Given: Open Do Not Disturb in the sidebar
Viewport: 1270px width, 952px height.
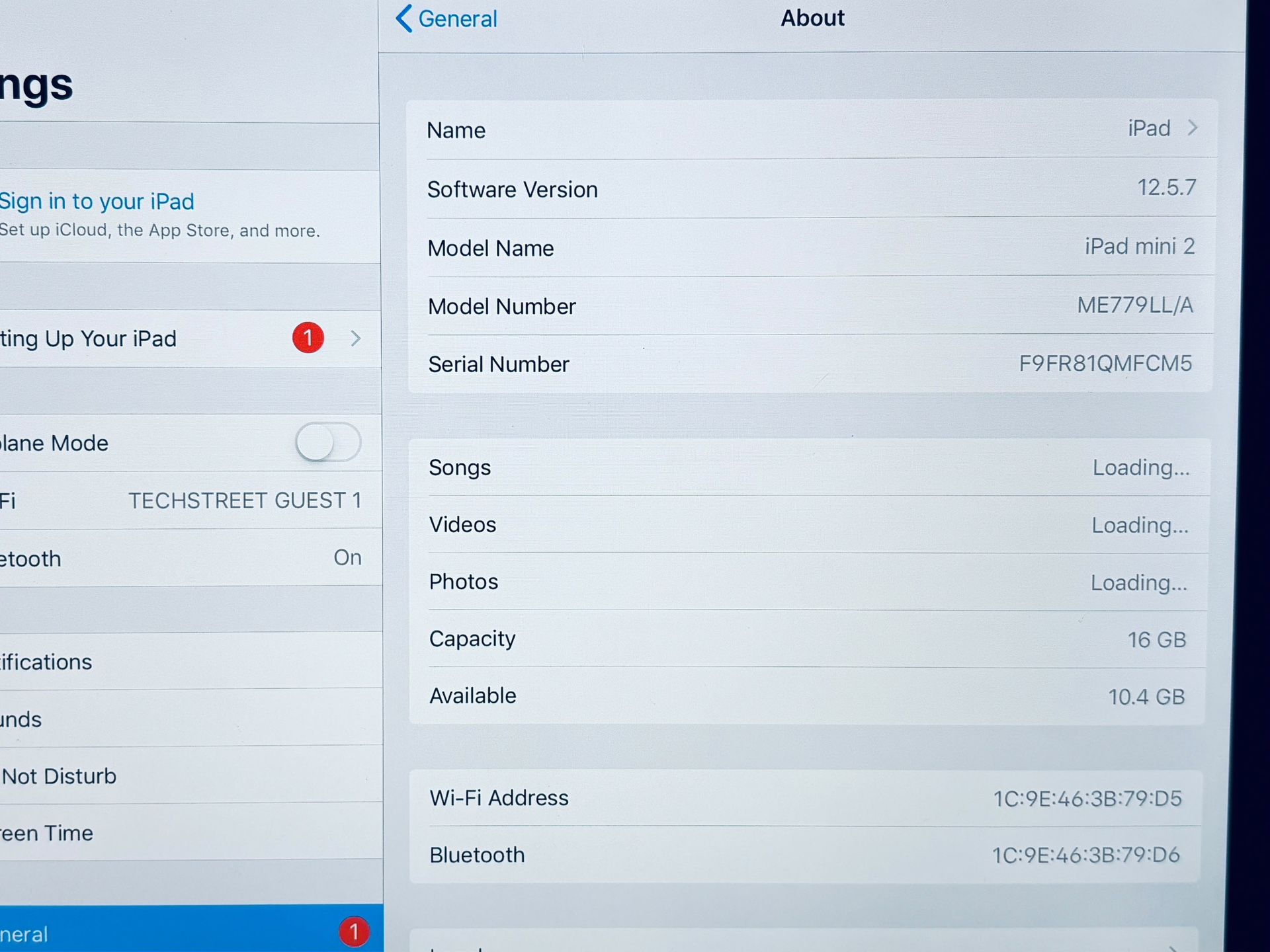Looking at the screenshot, I should coord(191,775).
